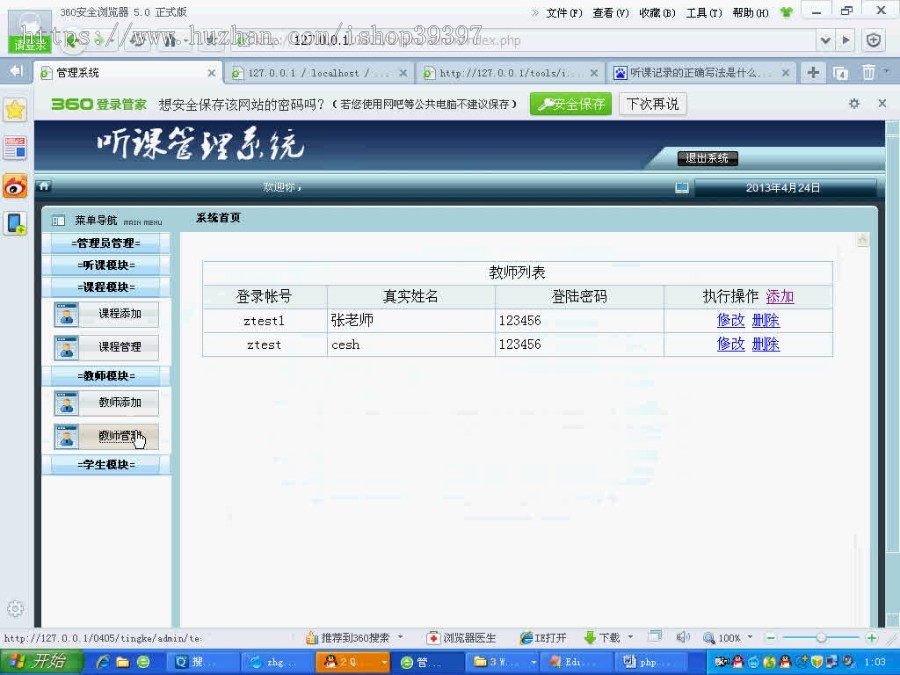Click IE打开 in the status bar

tap(543, 638)
